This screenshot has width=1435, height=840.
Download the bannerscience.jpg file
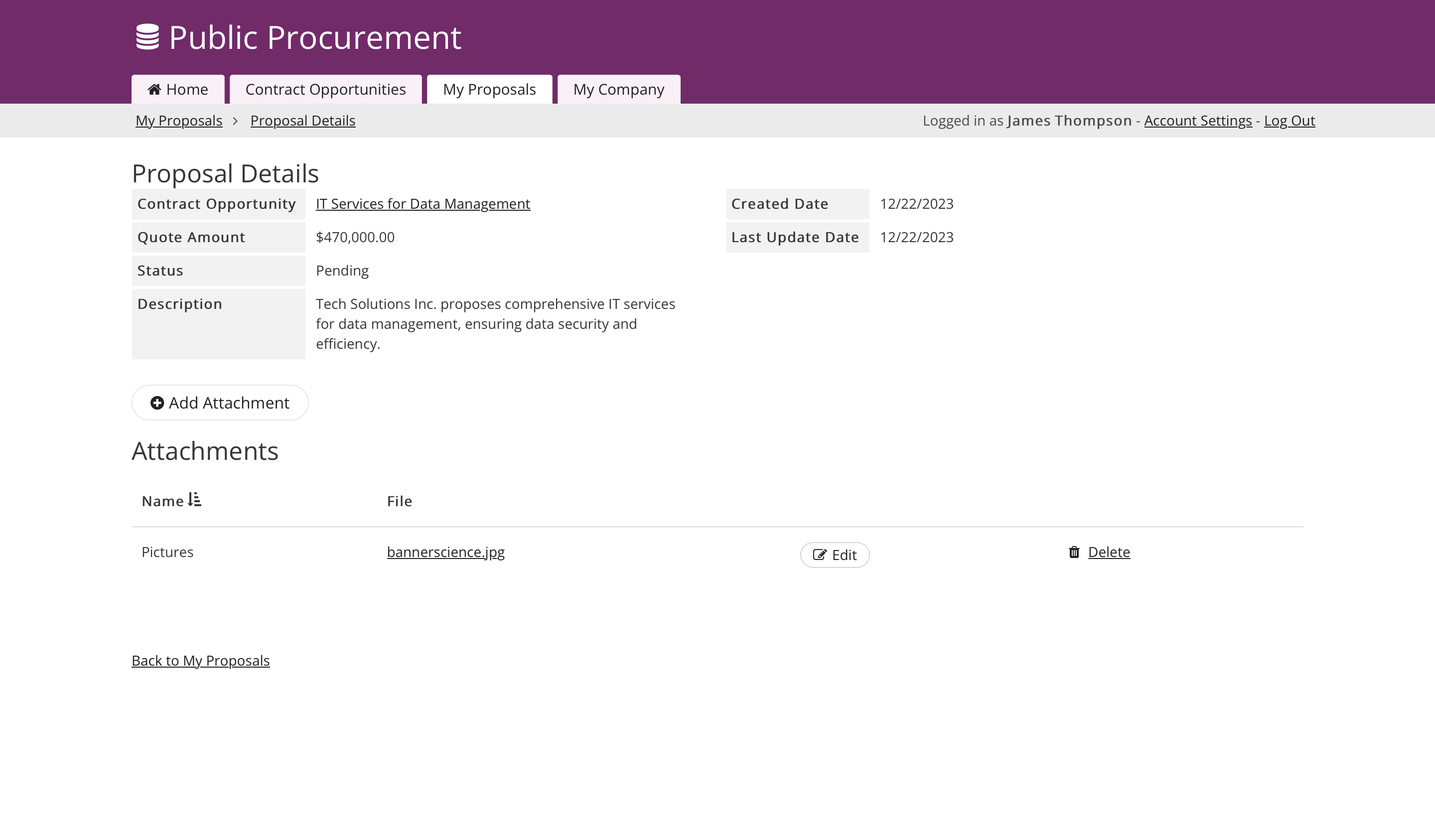tap(445, 552)
